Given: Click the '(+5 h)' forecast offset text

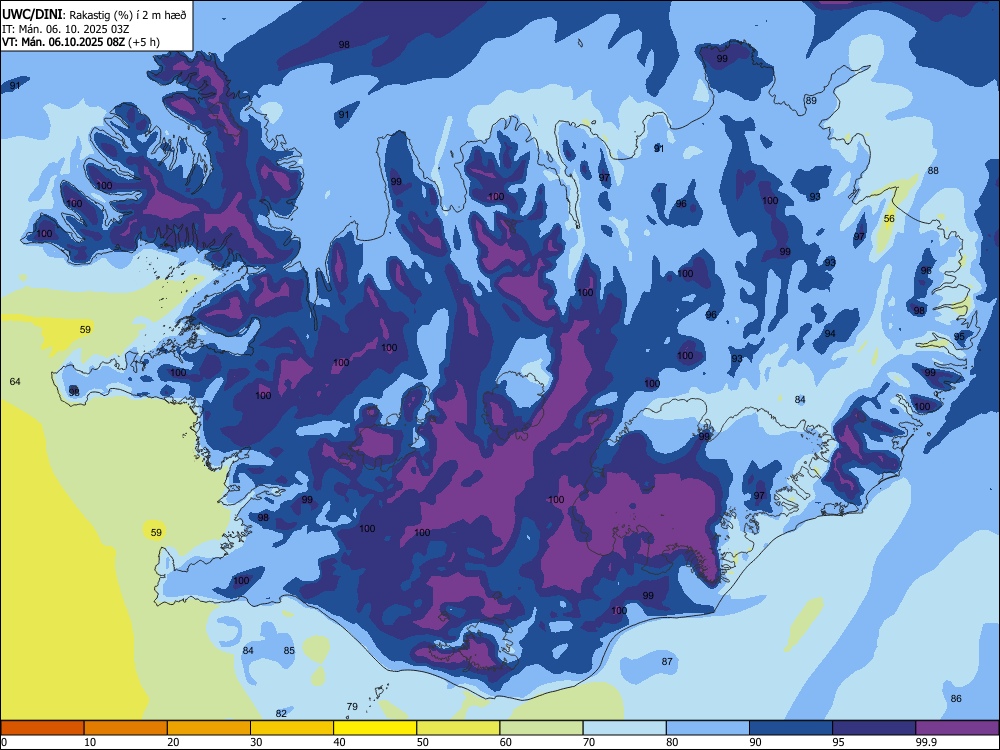Looking at the screenshot, I should (x=143, y=42).
